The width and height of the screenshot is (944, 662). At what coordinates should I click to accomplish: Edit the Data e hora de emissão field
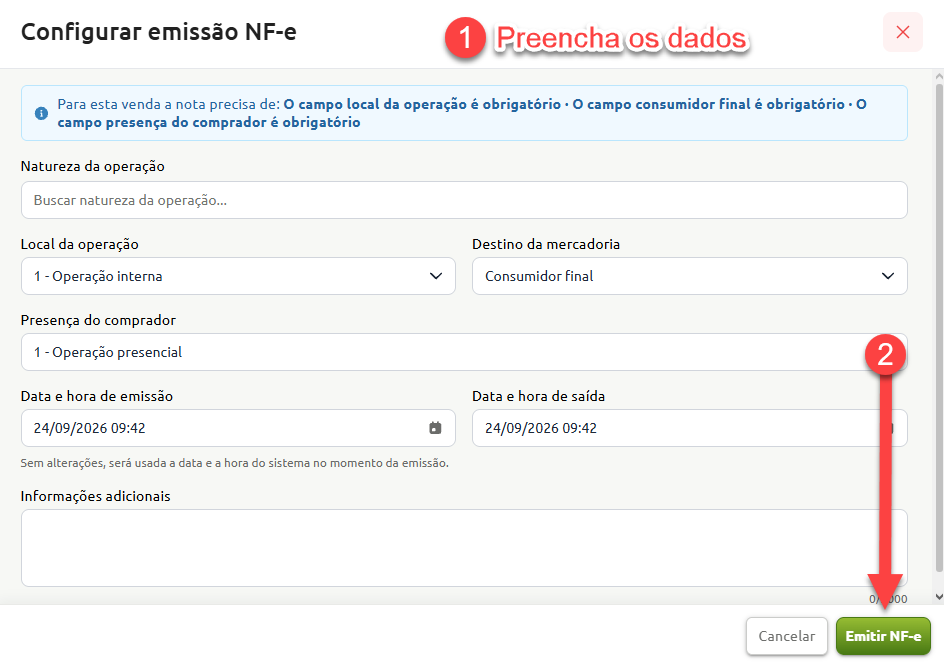238,428
